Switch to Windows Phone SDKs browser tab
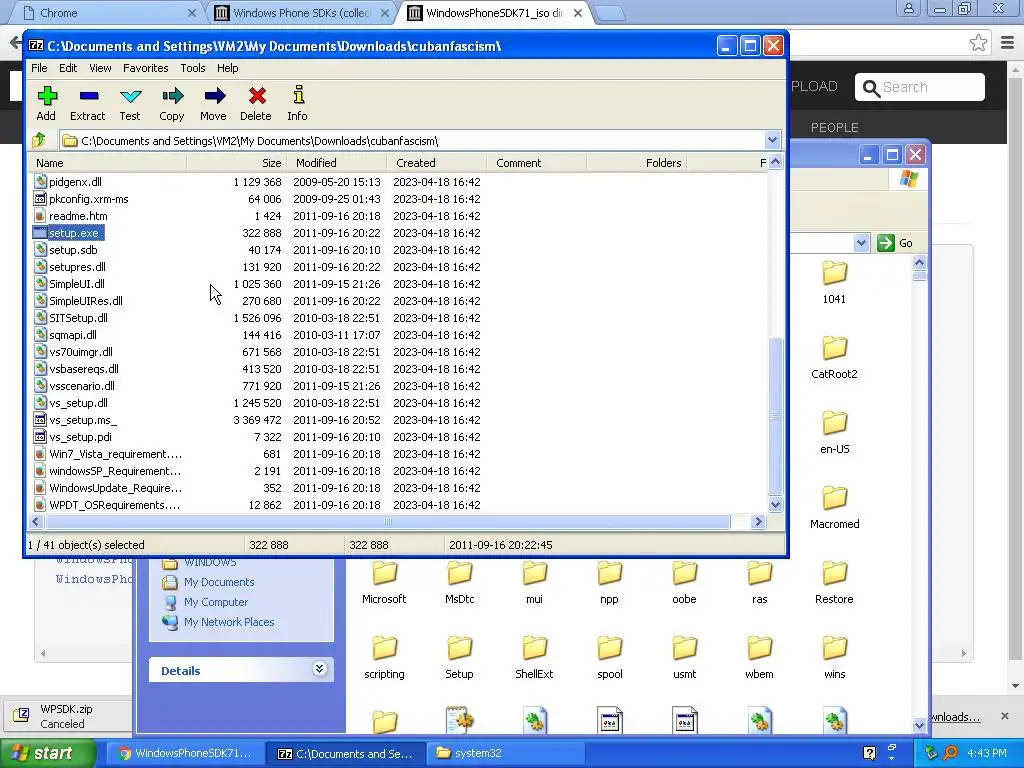 click(302, 13)
